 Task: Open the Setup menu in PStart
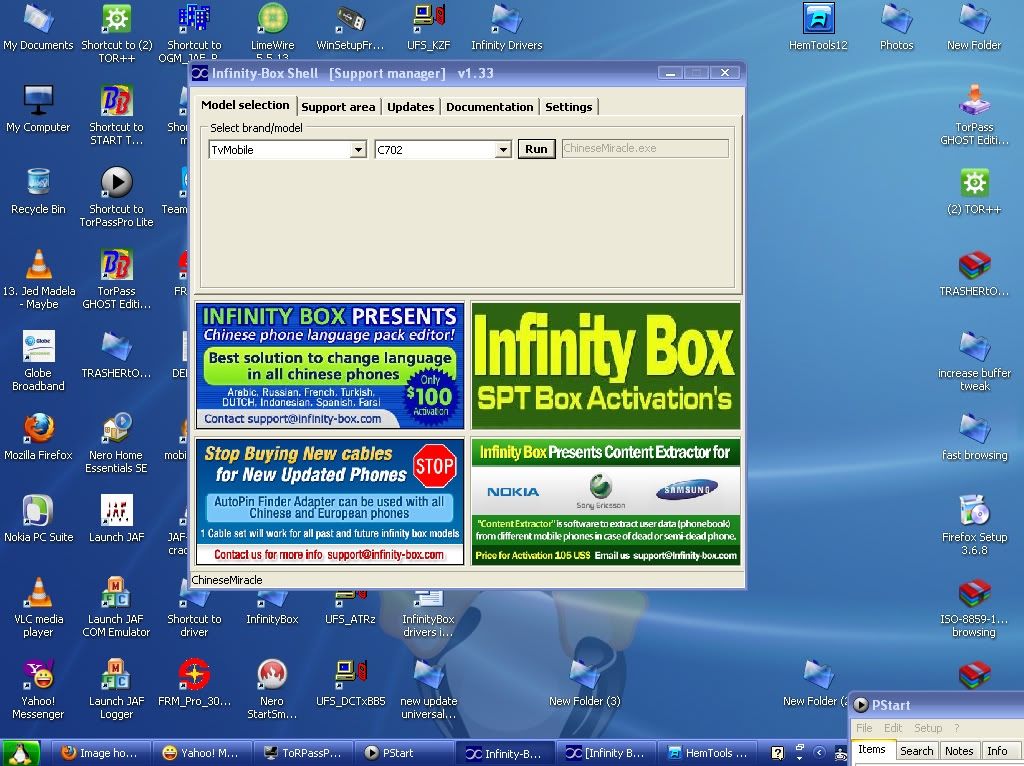927,727
